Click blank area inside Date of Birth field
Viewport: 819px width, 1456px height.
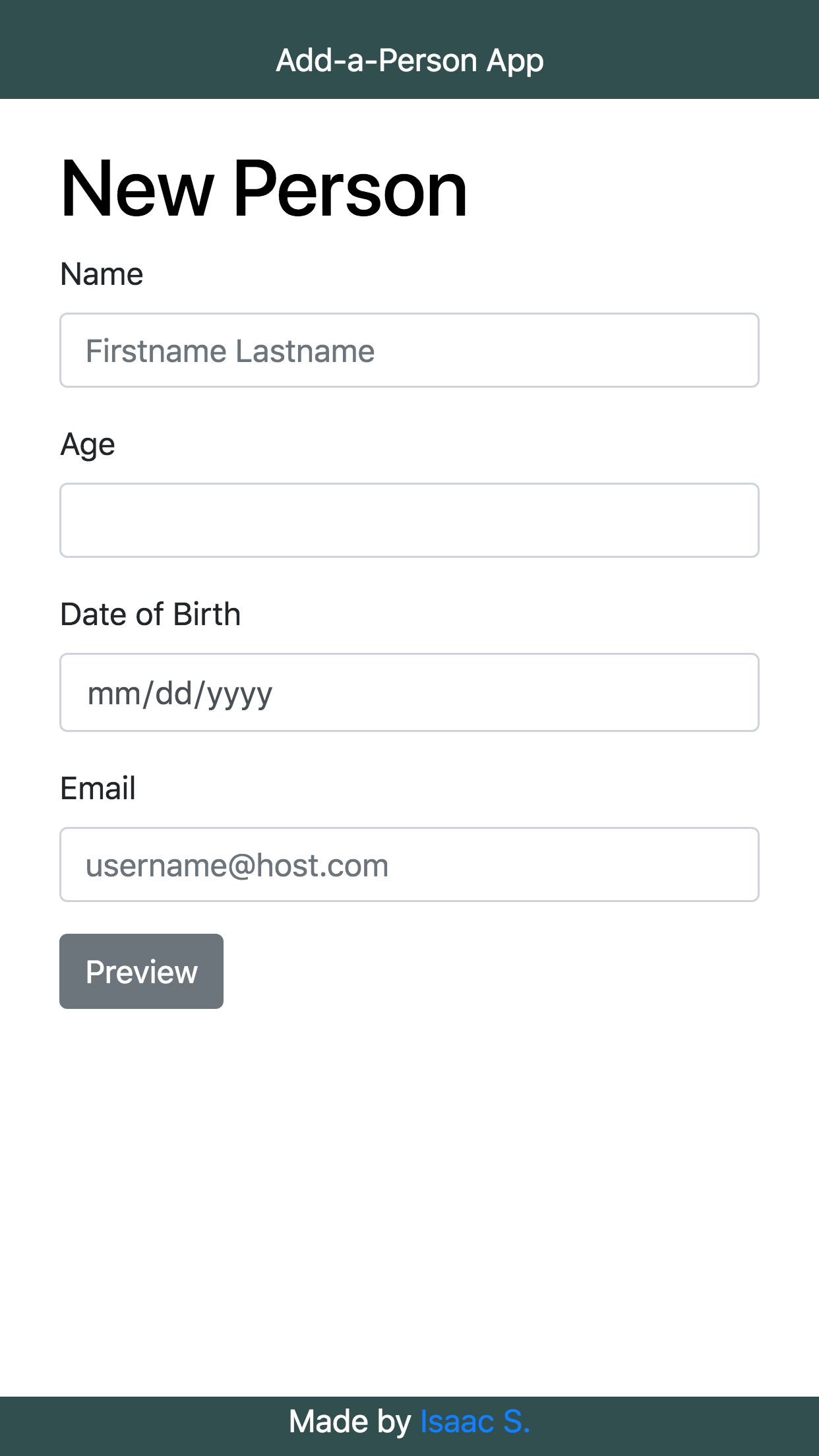528,692
